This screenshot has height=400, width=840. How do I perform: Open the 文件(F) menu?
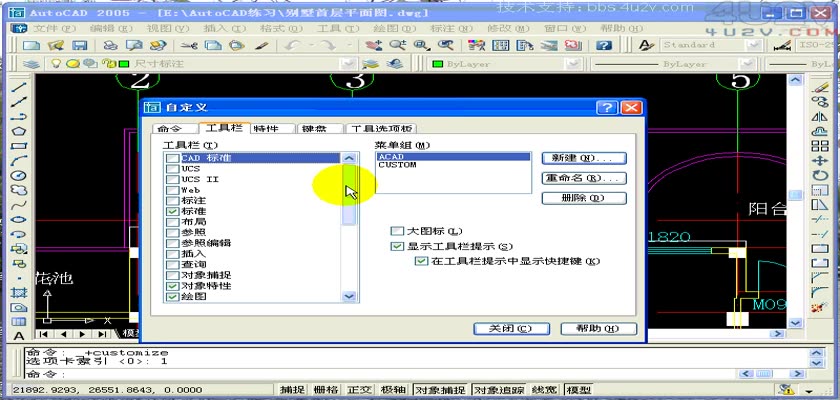55,28
